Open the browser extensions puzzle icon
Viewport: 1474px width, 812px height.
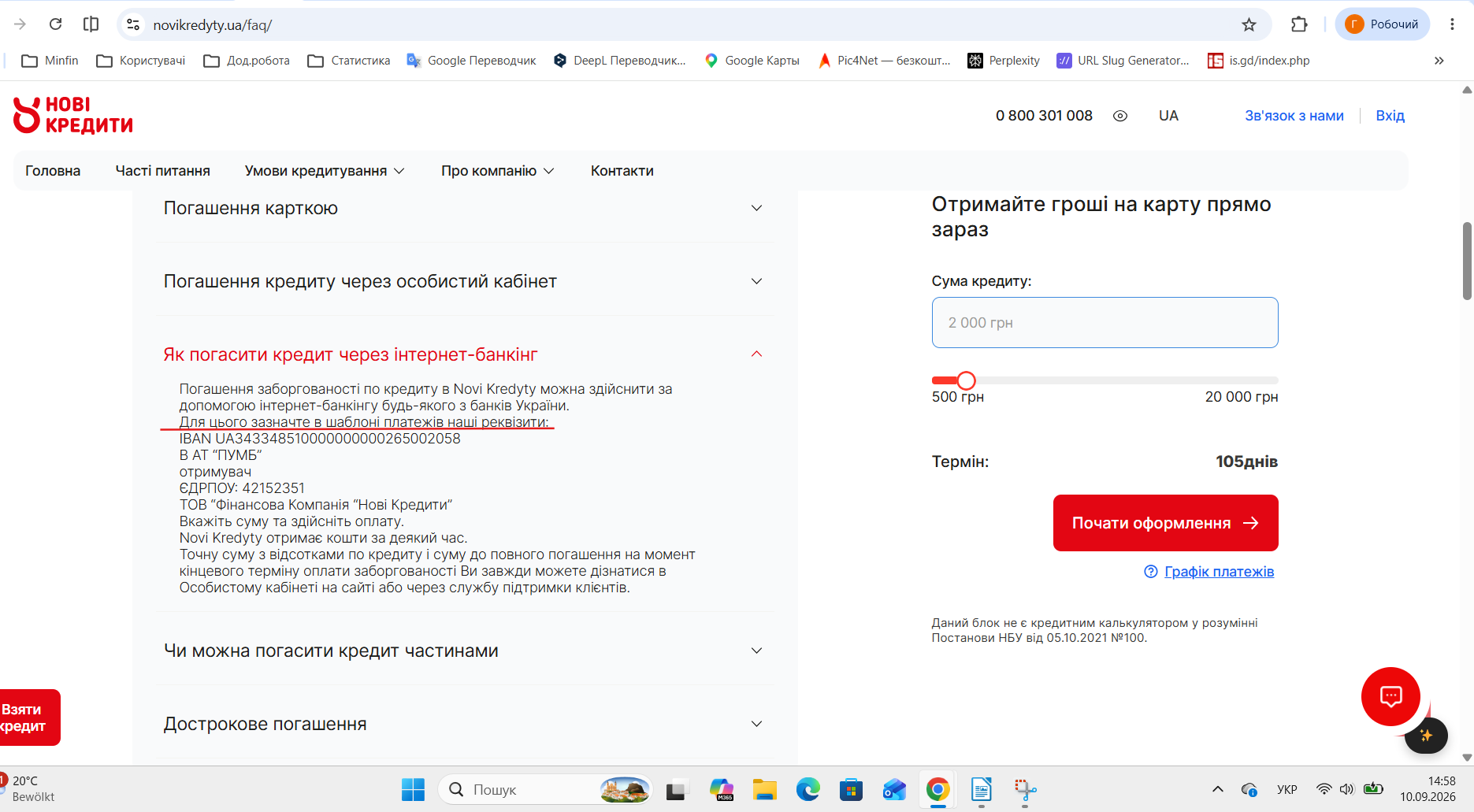click(1299, 24)
